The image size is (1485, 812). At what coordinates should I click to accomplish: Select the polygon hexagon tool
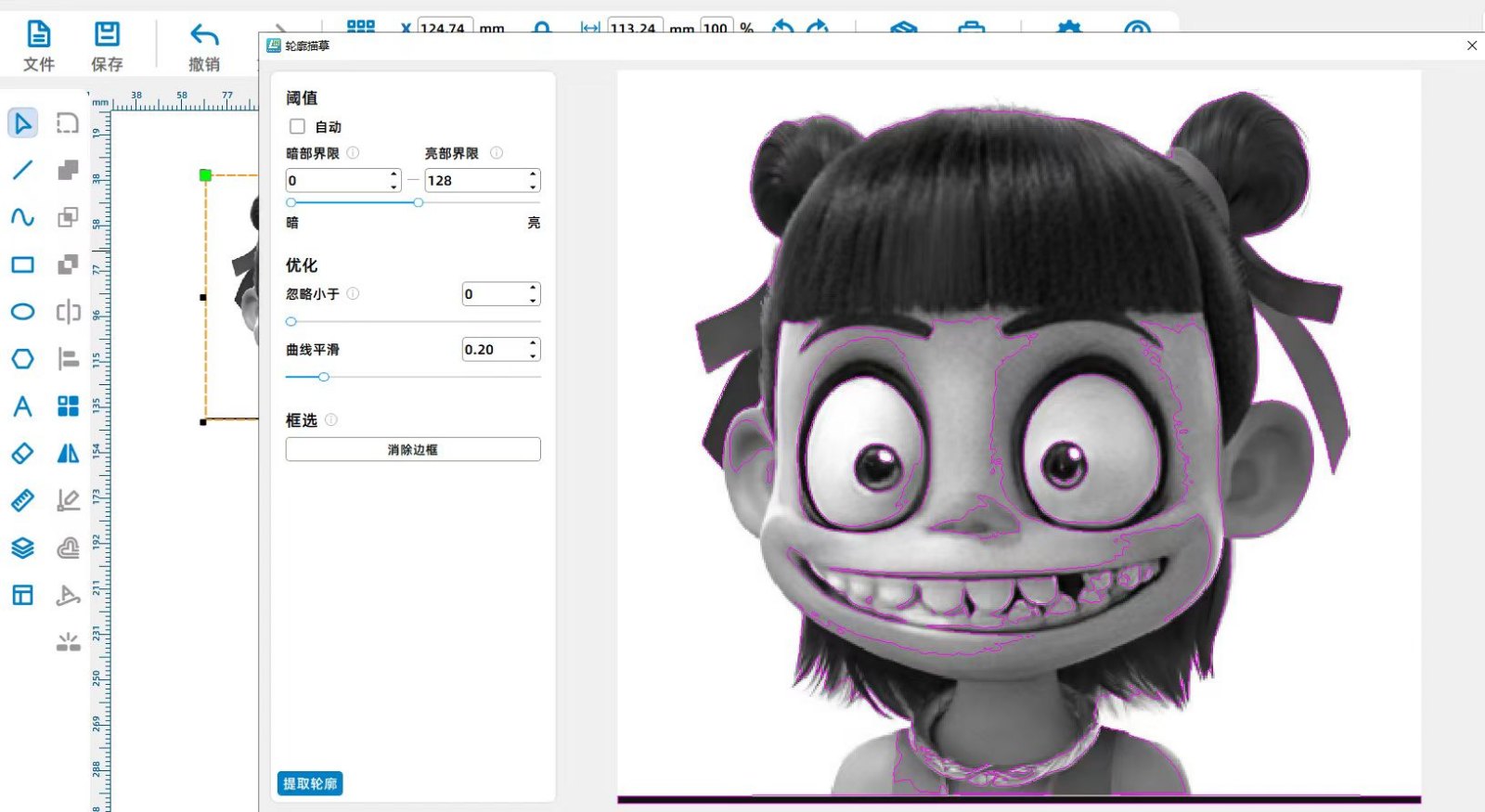pyautogui.click(x=22, y=358)
